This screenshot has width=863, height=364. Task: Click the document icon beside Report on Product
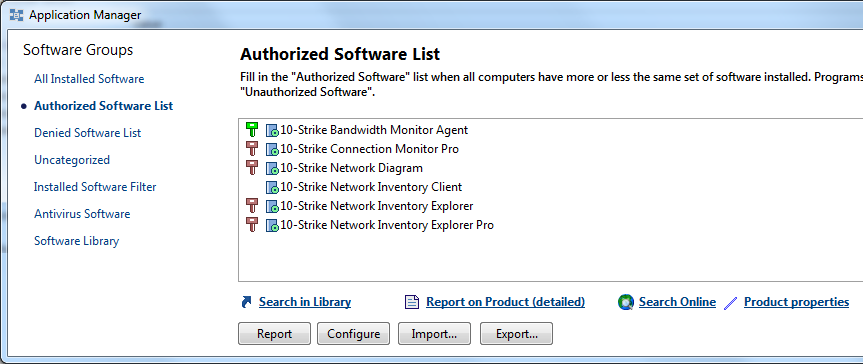click(x=412, y=302)
